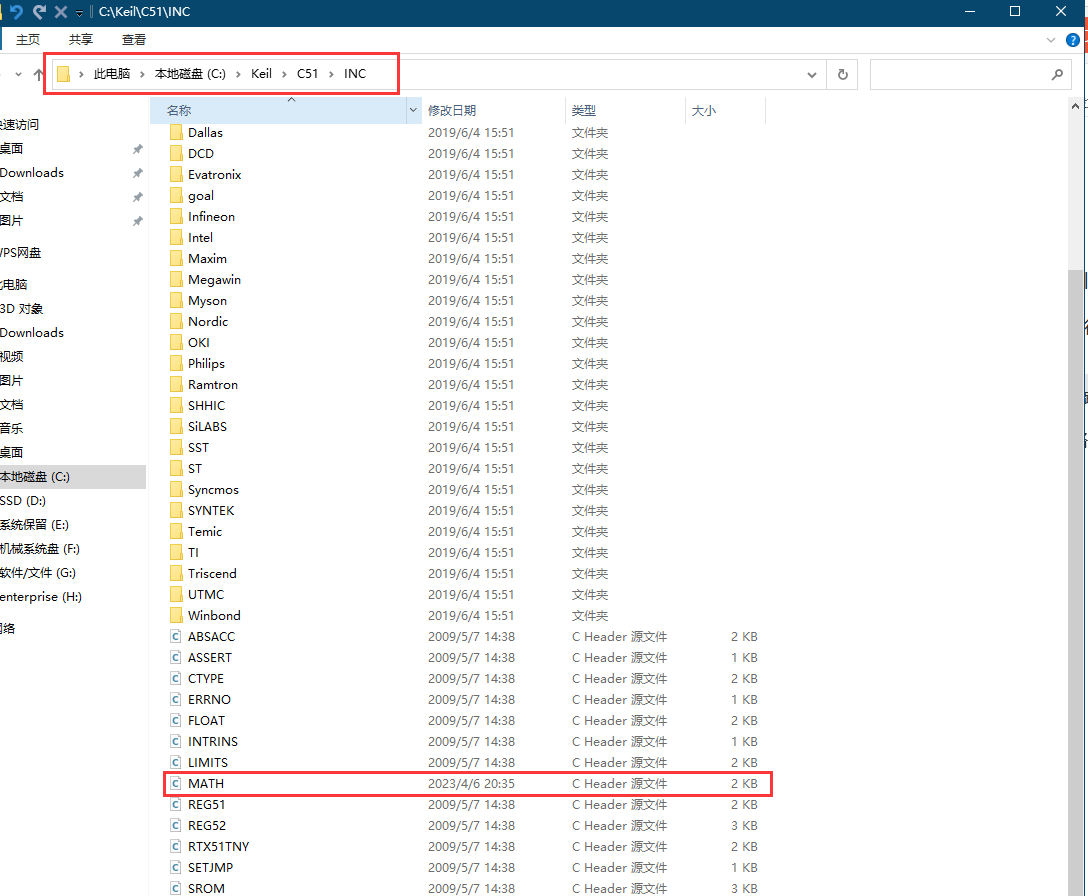Open 3D 对象 in the navigation pane
Image resolution: width=1088 pixels, height=896 pixels.
click(x=22, y=309)
